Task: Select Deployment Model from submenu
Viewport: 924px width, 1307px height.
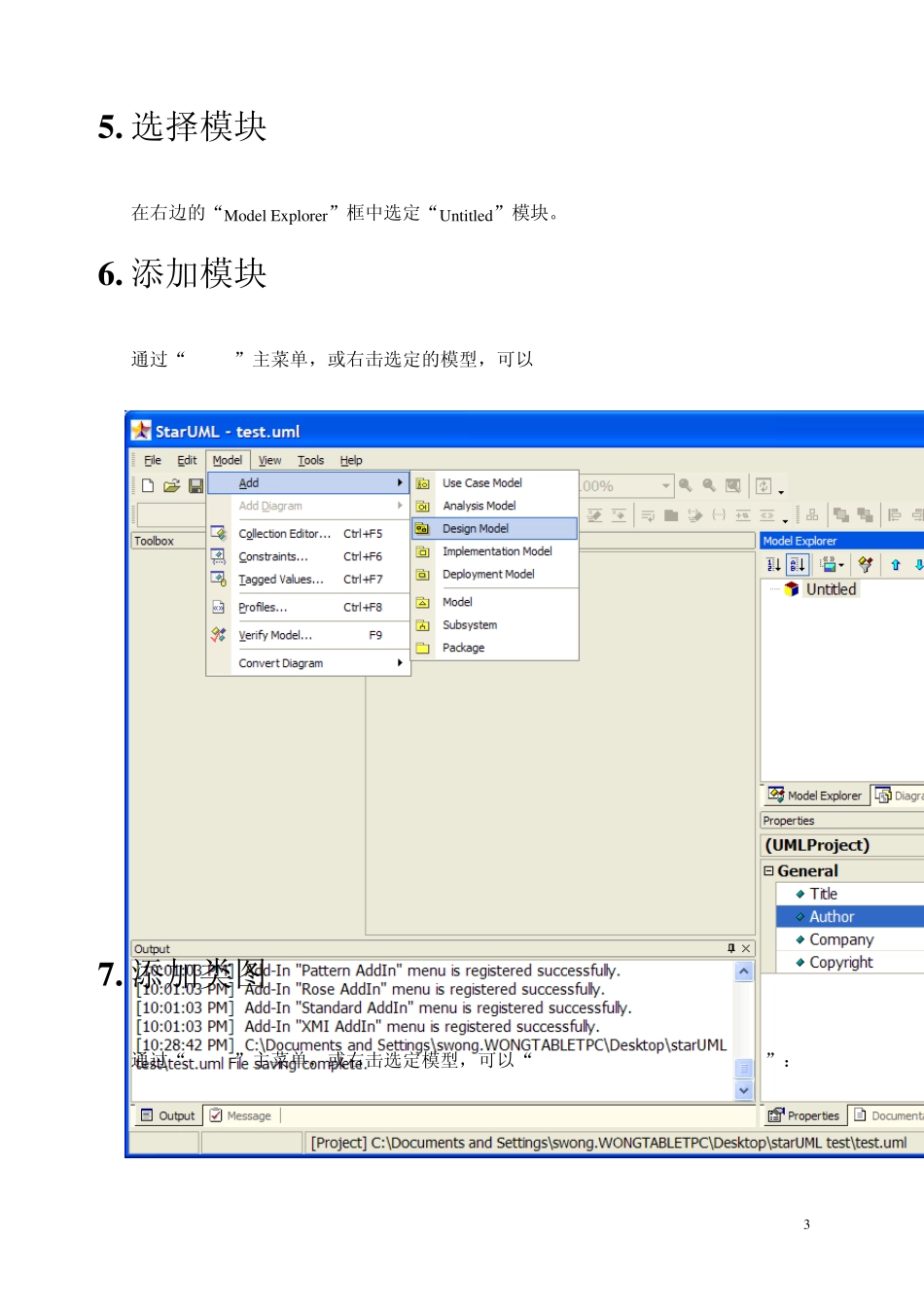Action: [x=495, y=575]
